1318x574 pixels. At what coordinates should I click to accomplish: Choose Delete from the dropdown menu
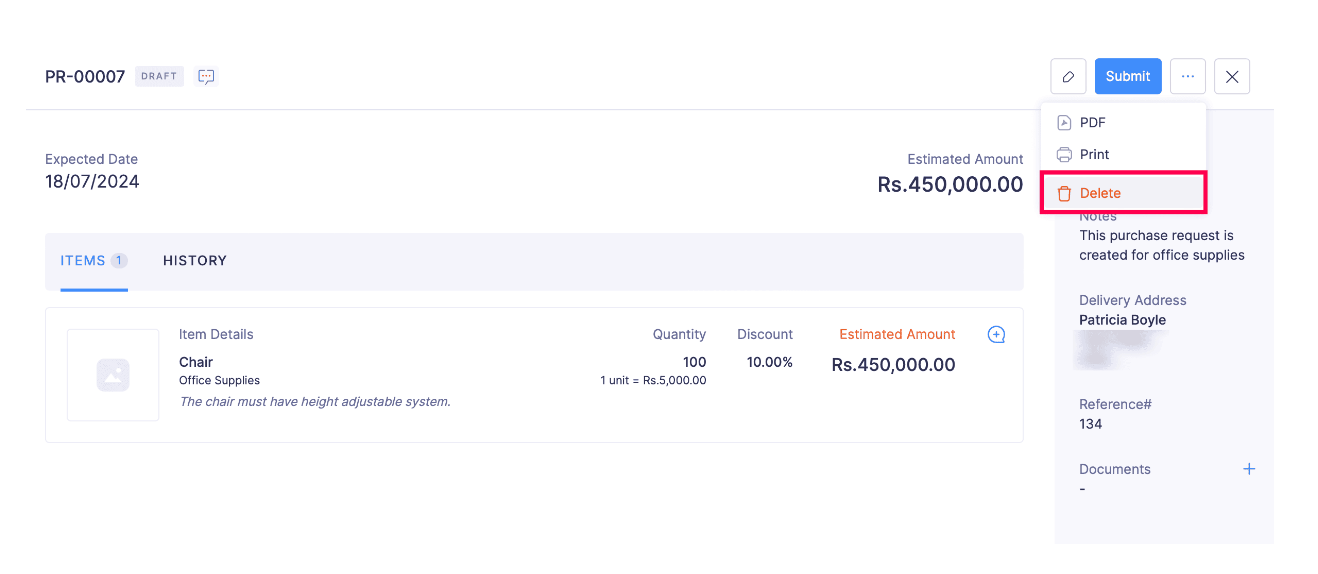tap(1100, 193)
